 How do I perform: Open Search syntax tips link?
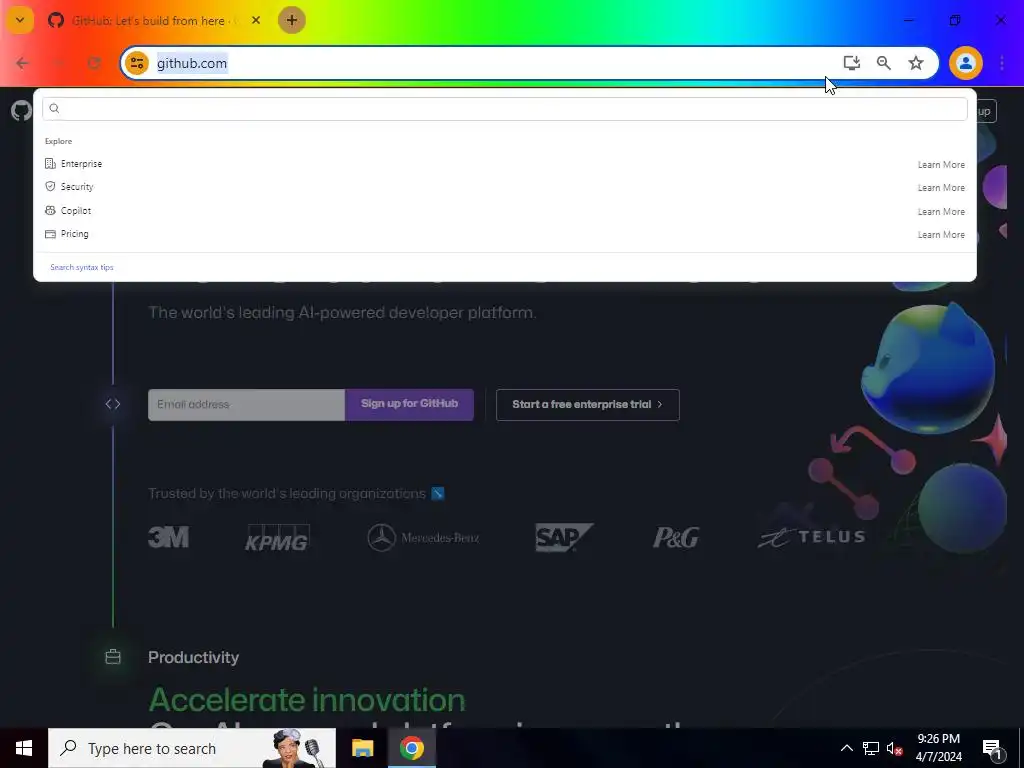pyautogui.click(x=82, y=267)
